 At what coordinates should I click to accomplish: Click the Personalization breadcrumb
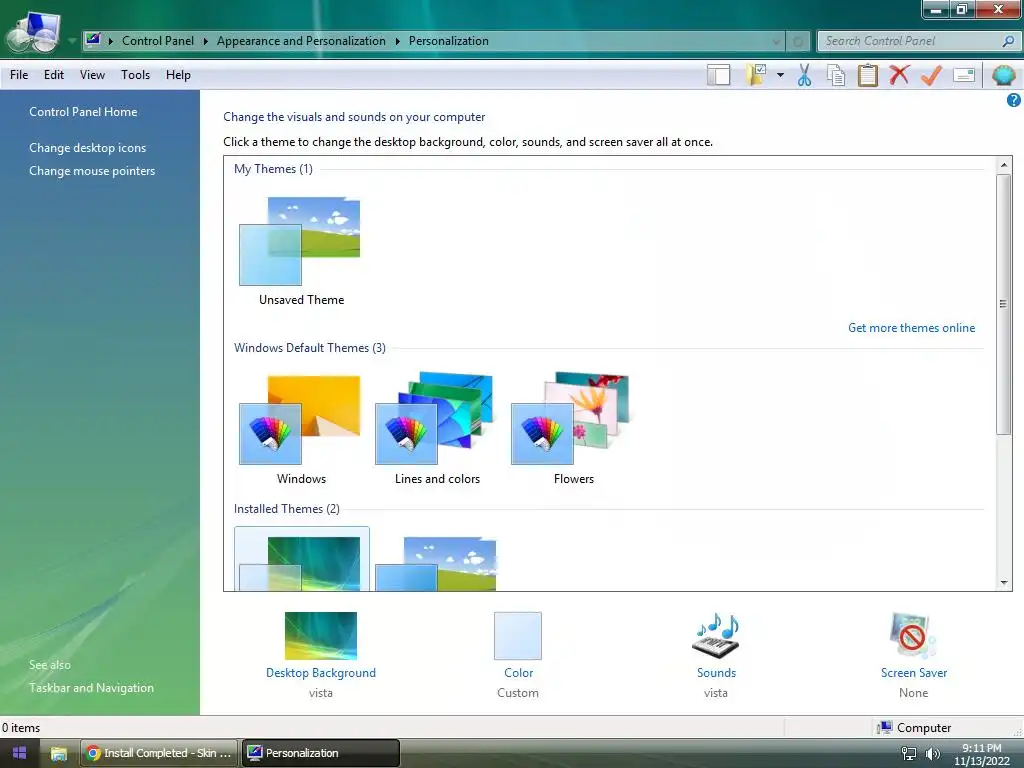449,41
